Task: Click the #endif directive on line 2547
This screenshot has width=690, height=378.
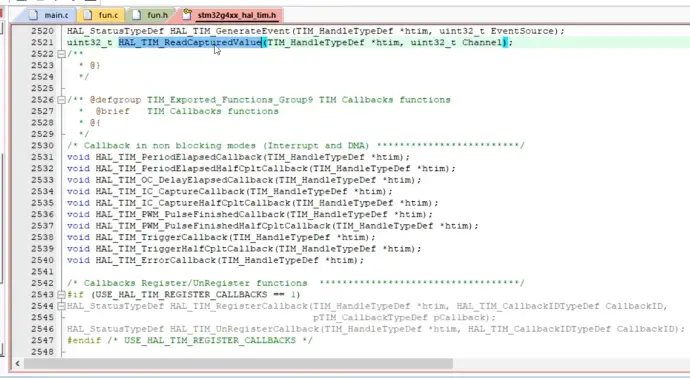Action: point(84,340)
